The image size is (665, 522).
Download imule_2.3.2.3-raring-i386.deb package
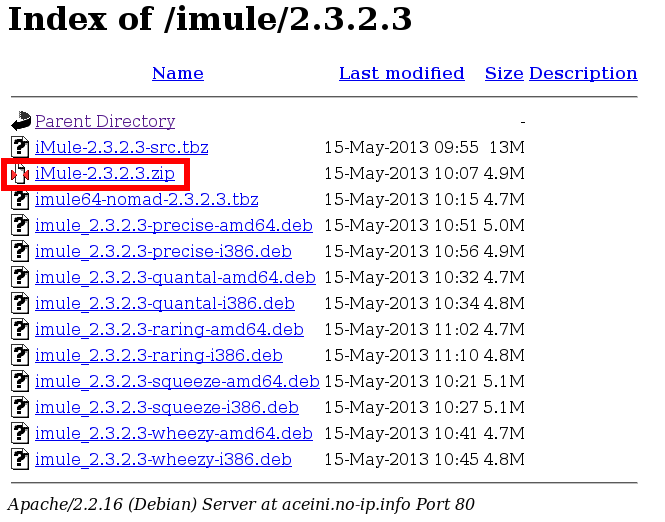click(x=158, y=356)
